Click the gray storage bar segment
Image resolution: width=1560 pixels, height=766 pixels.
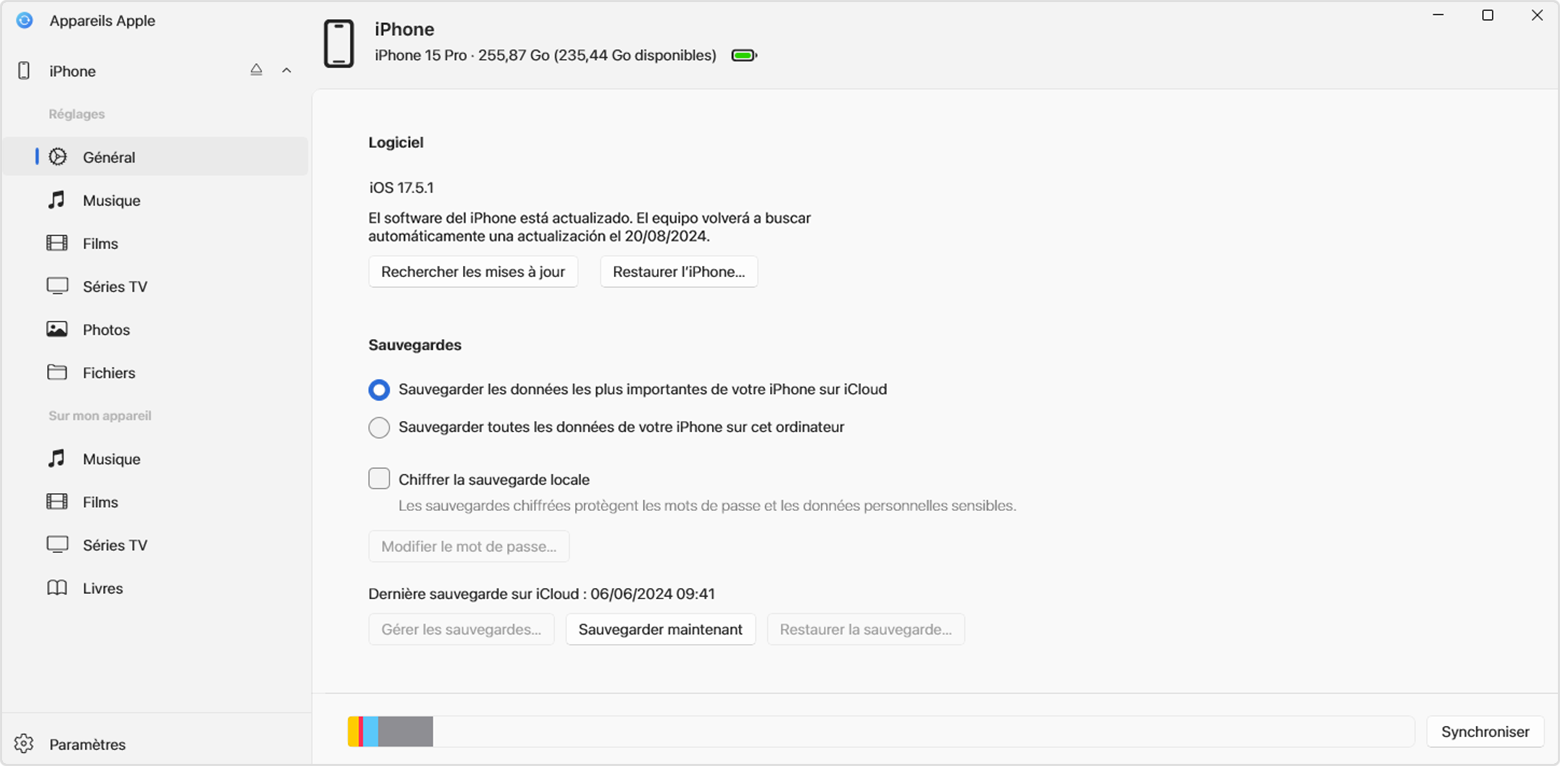[x=405, y=731]
